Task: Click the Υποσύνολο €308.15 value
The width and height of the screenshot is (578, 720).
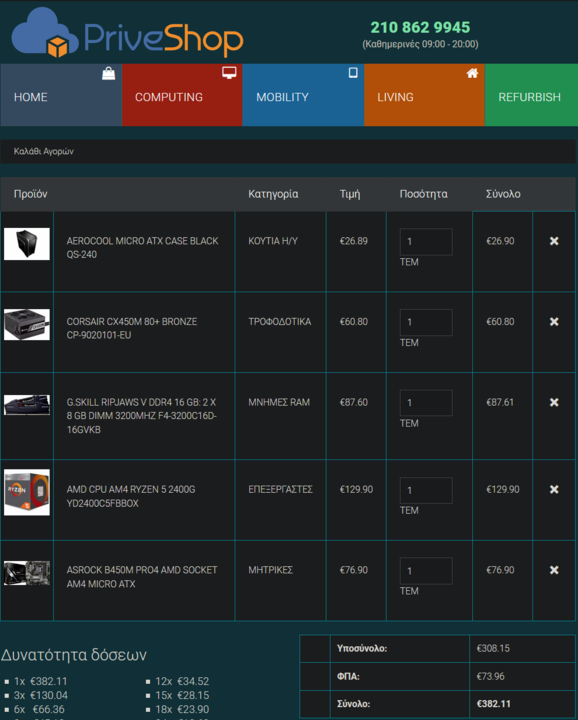Action: [493, 648]
